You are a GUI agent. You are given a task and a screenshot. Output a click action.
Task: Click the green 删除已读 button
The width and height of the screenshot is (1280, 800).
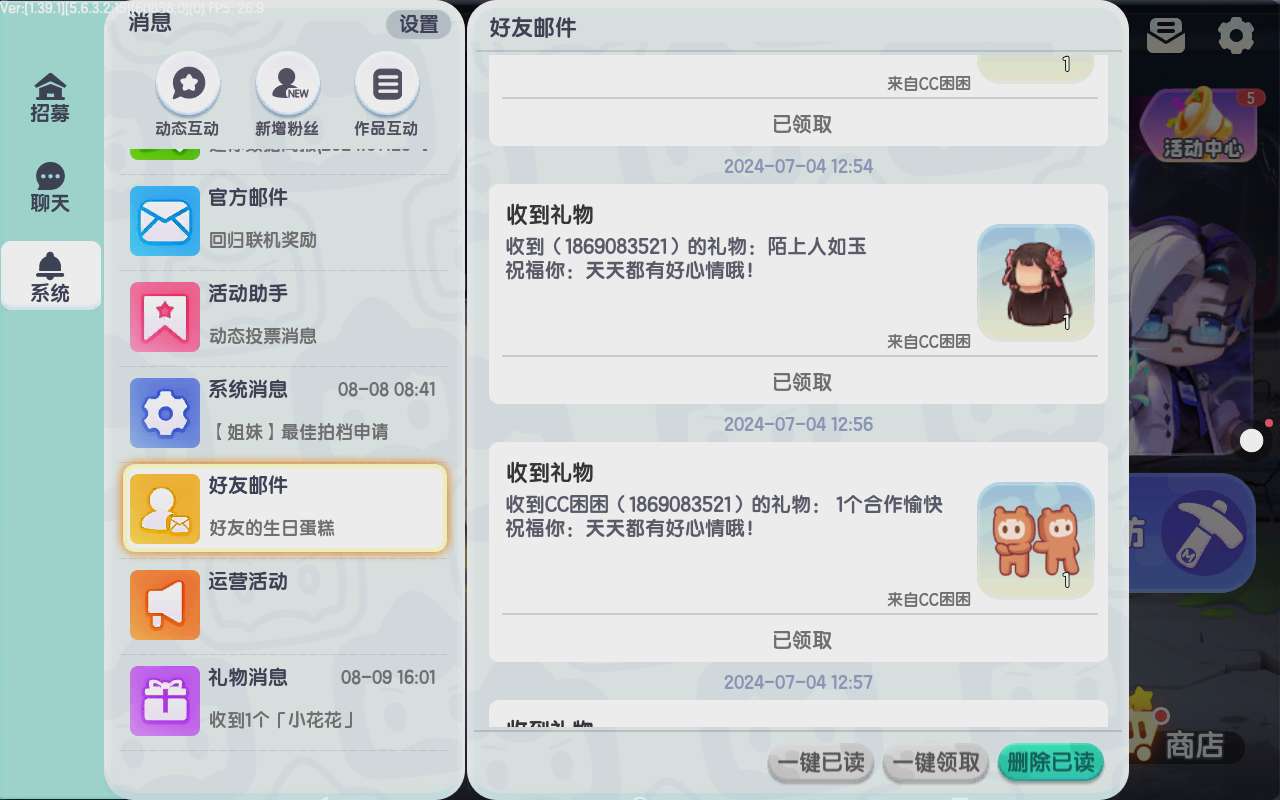click(1051, 763)
